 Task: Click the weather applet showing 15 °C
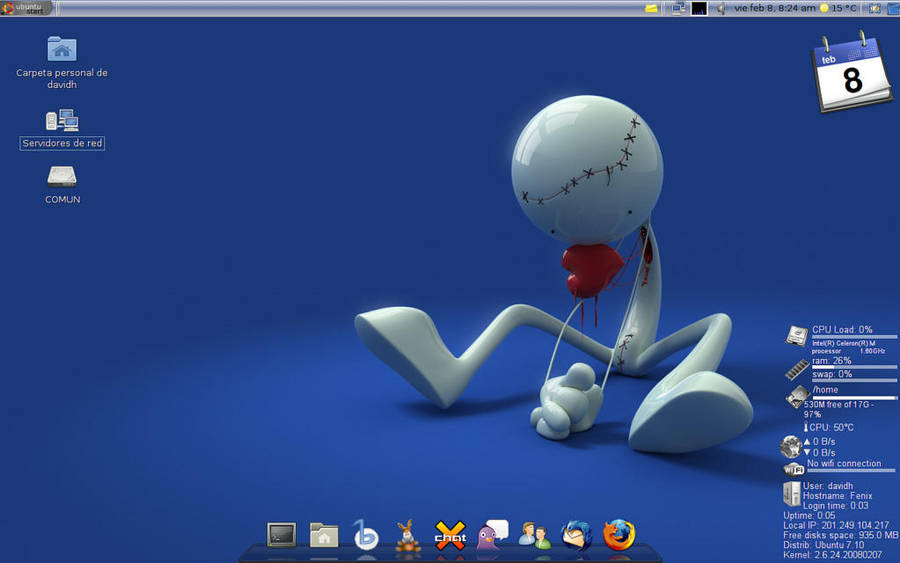pos(838,8)
